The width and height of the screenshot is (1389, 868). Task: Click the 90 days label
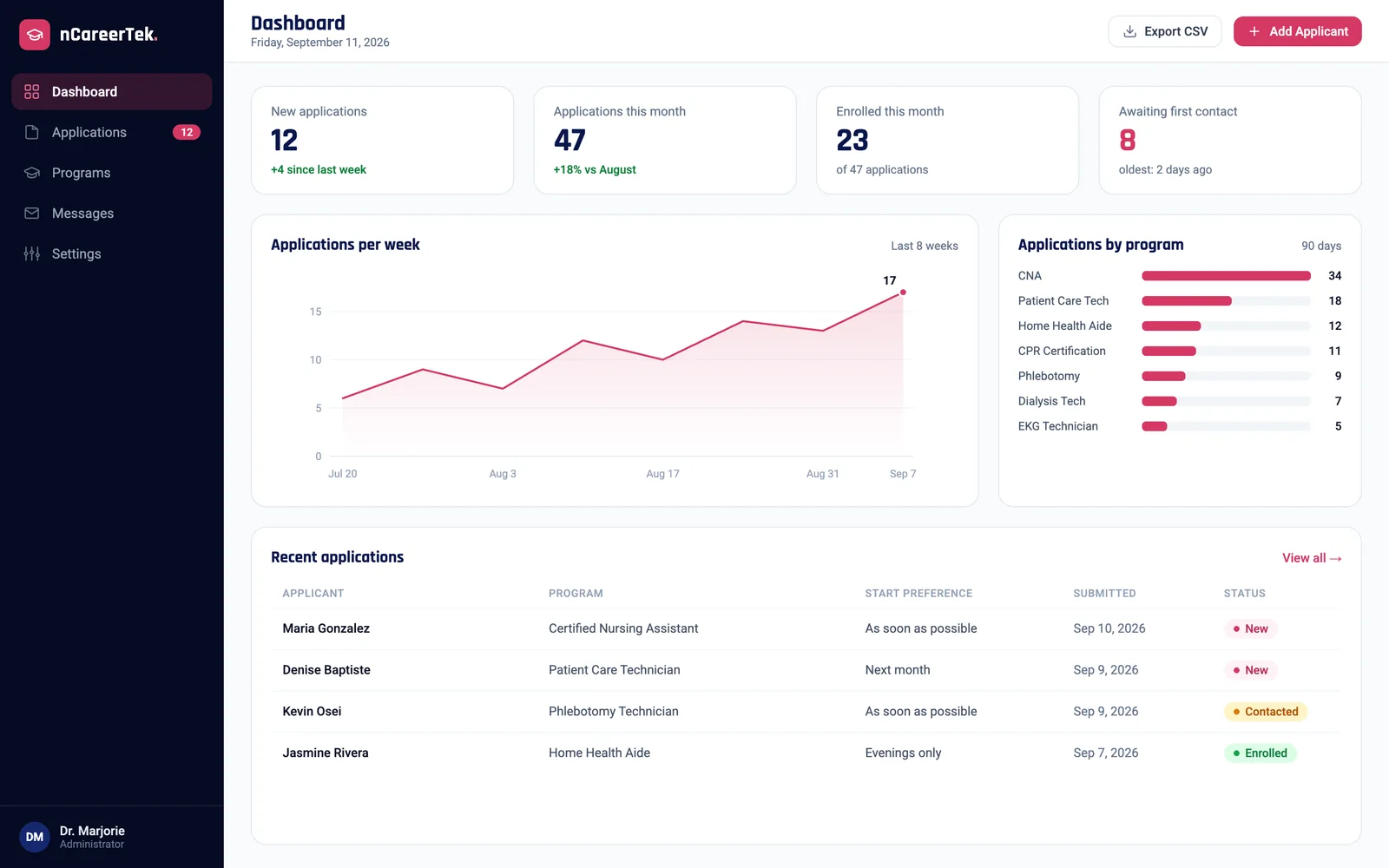[1321, 247]
